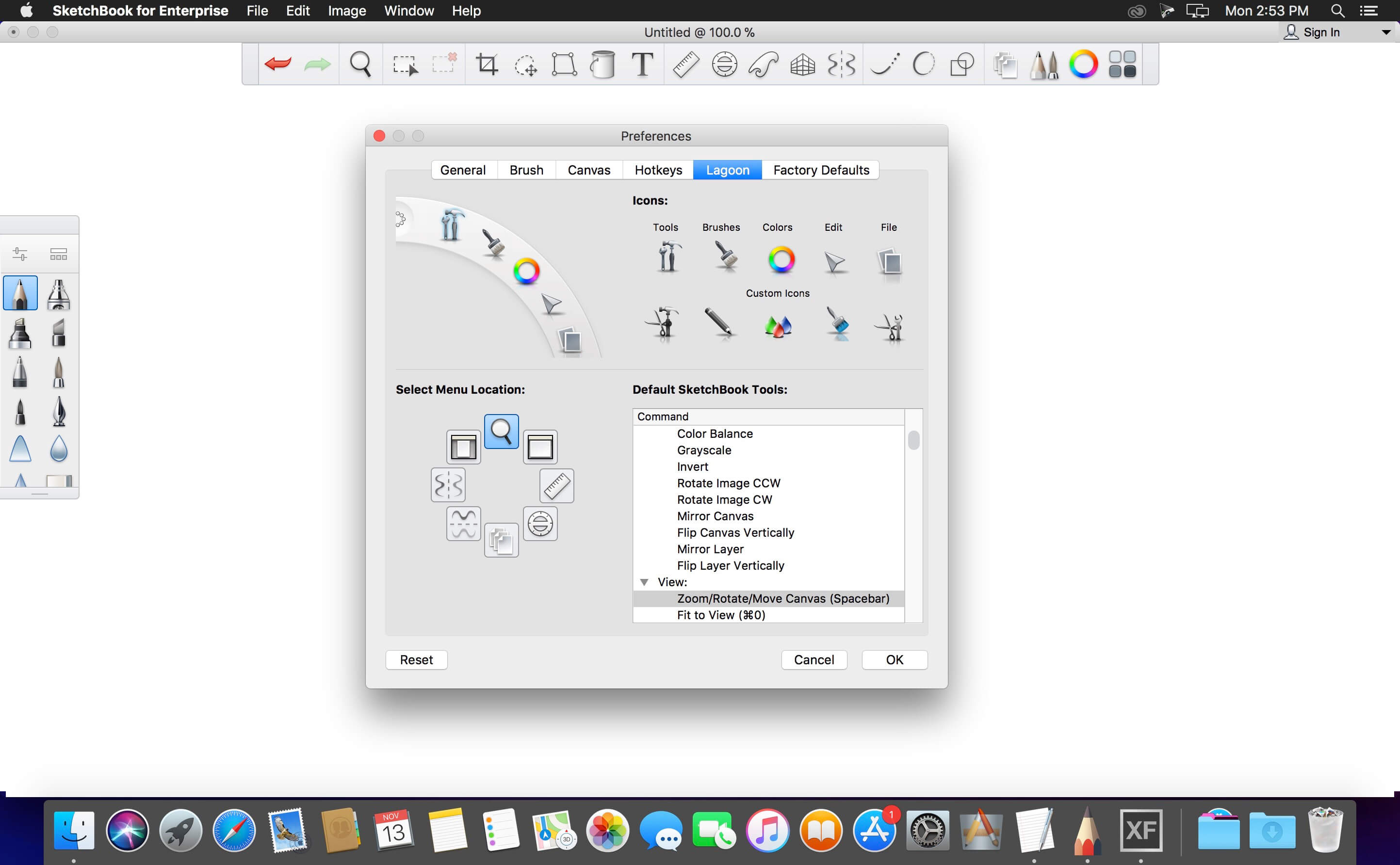Open the brush library grid icon
The height and width of the screenshot is (865, 1400).
pyautogui.click(x=58, y=254)
